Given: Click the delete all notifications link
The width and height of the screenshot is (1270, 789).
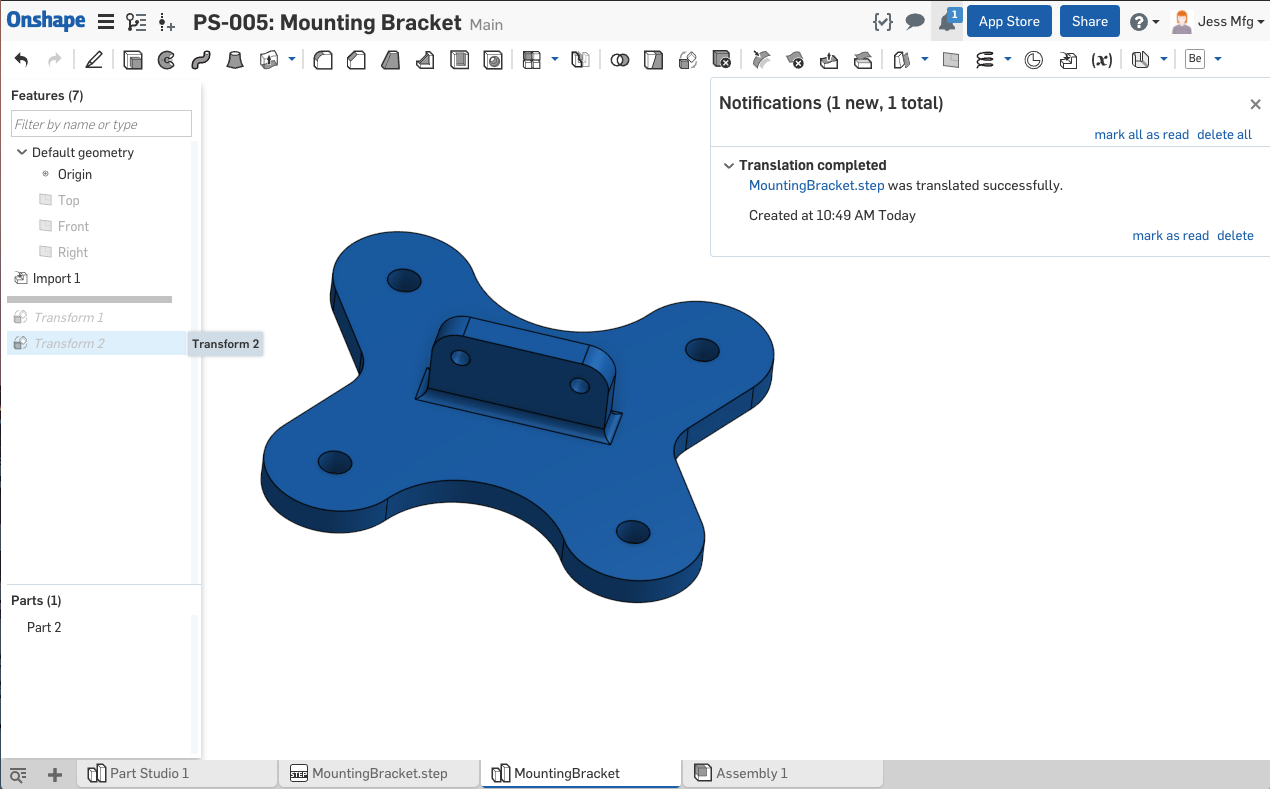Looking at the screenshot, I should point(1224,134).
